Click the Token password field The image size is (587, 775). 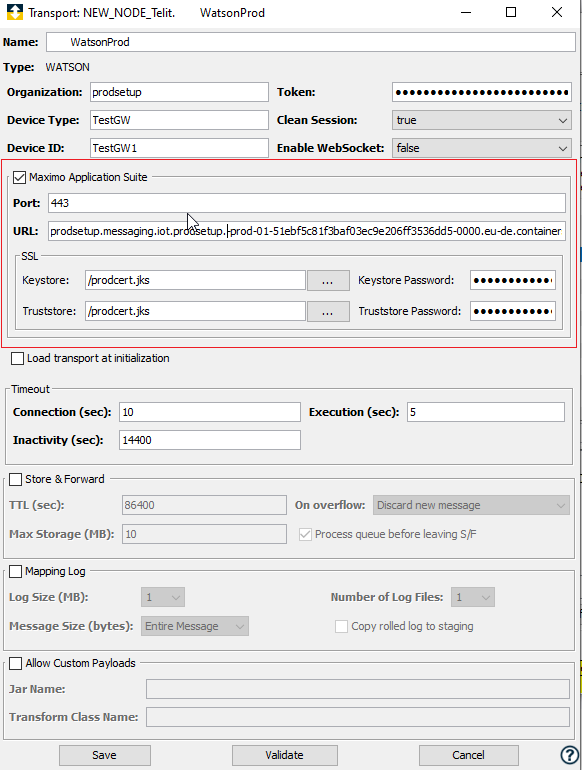coord(482,92)
